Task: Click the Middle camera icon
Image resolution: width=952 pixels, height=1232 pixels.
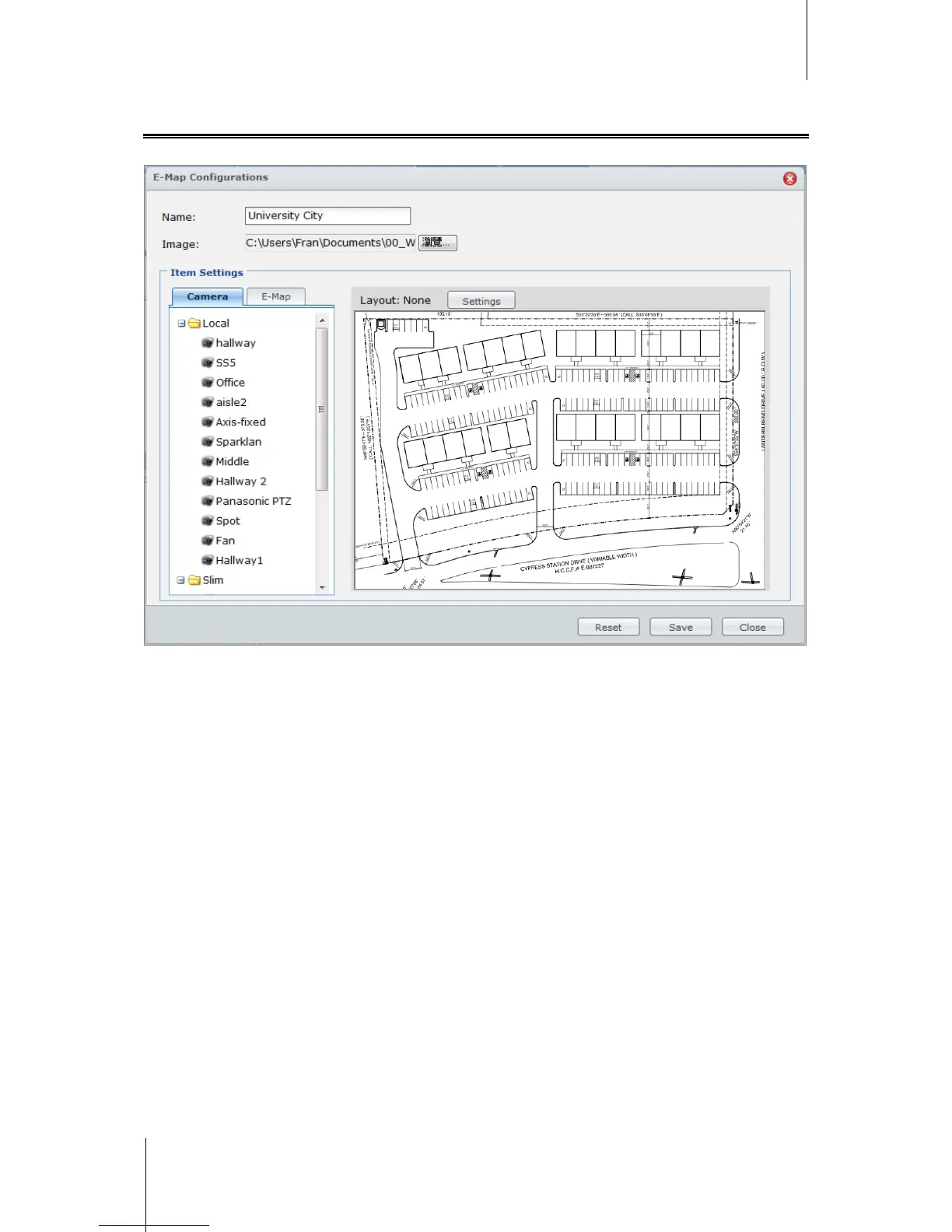Action: click(x=207, y=461)
